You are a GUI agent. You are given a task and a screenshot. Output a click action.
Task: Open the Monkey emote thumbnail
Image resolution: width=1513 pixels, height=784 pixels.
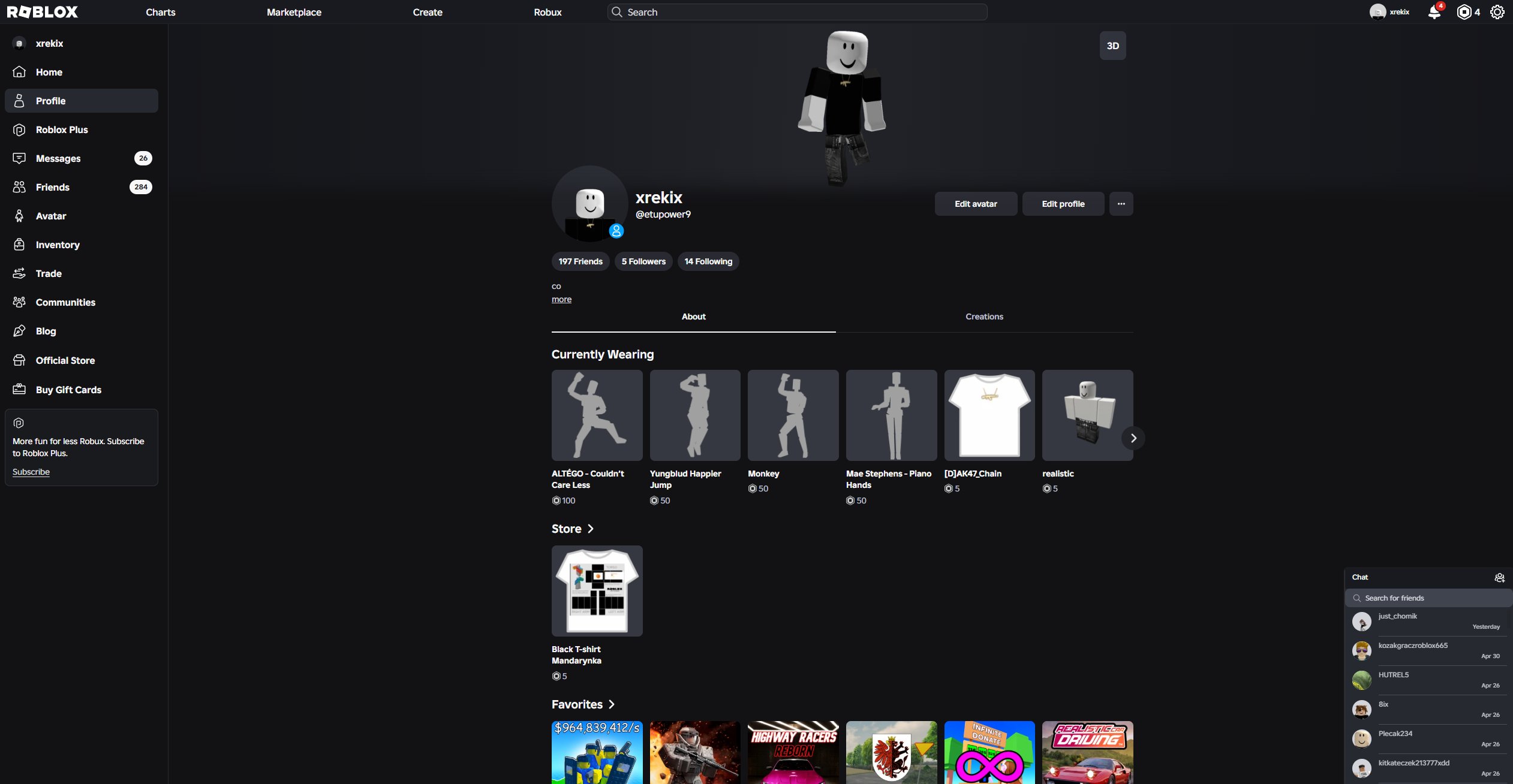click(793, 415)
